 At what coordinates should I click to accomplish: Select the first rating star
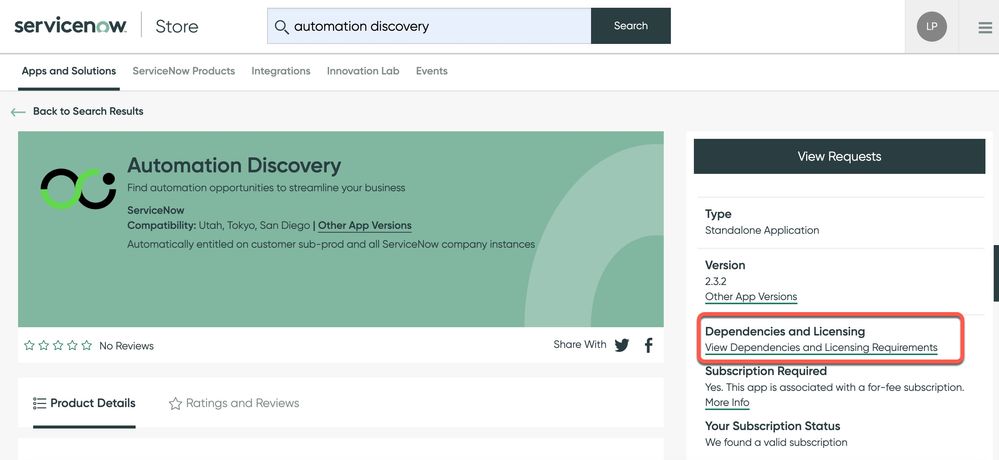point(29,345)
